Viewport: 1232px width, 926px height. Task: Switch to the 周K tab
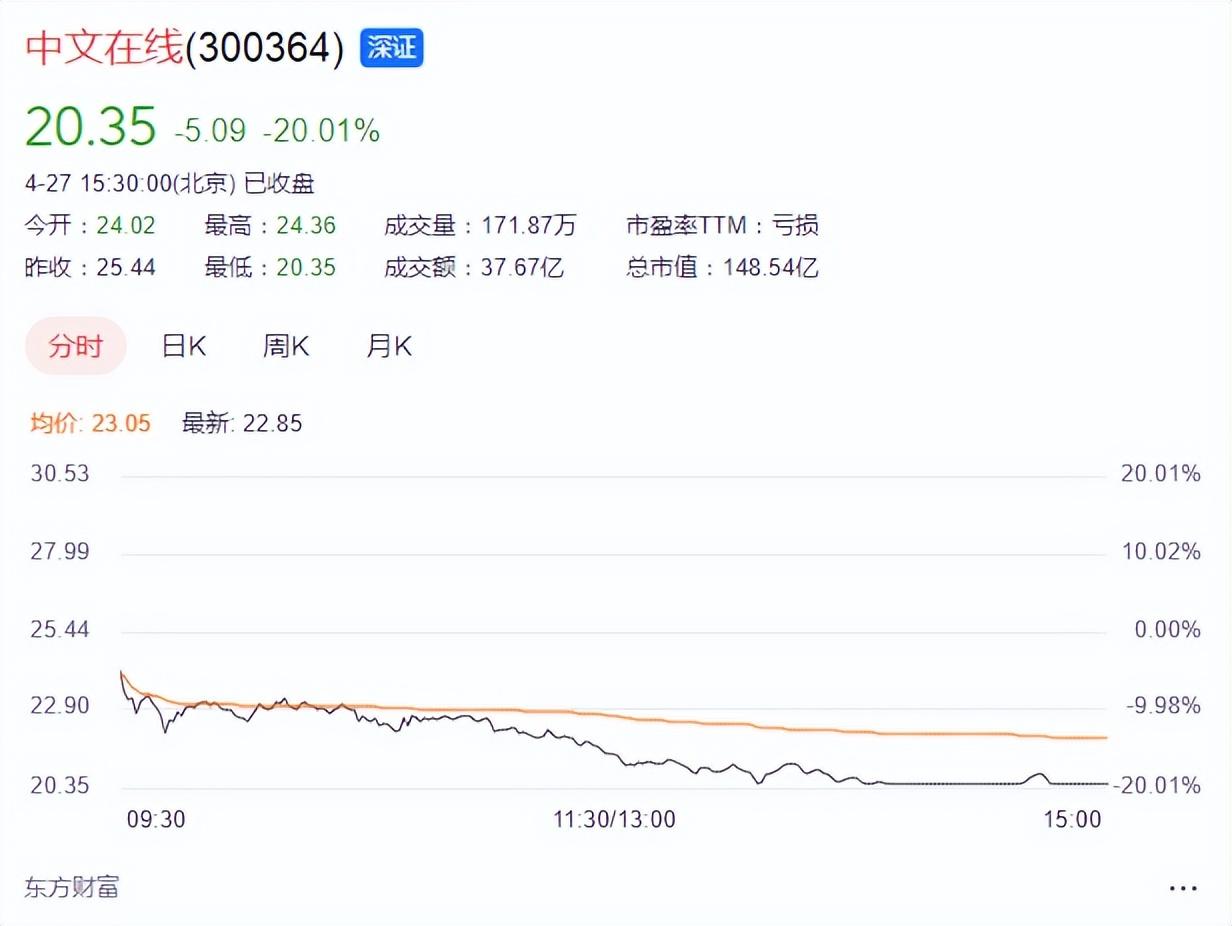(286, 347)
